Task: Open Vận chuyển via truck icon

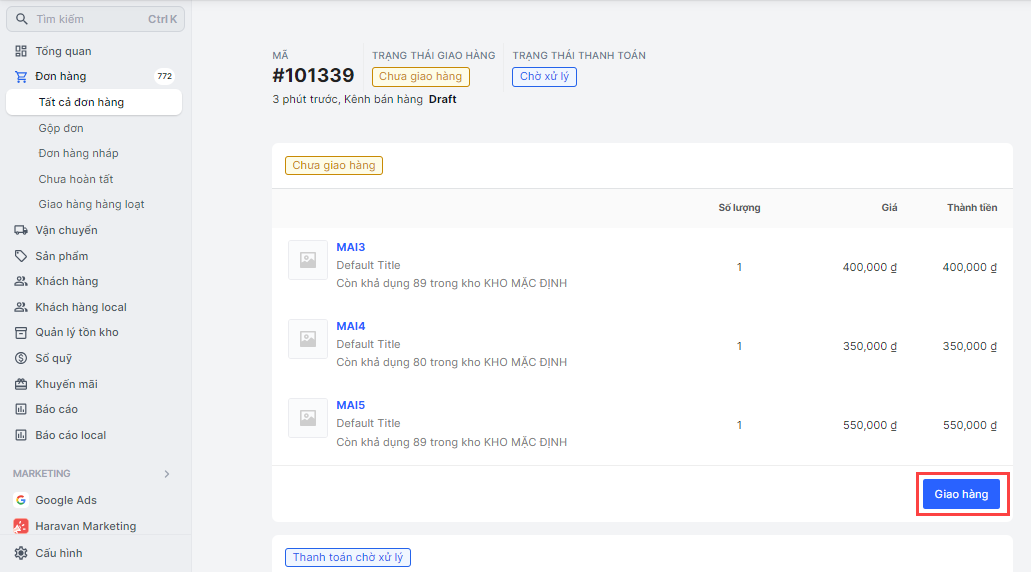Action: [x=21, y=230]
